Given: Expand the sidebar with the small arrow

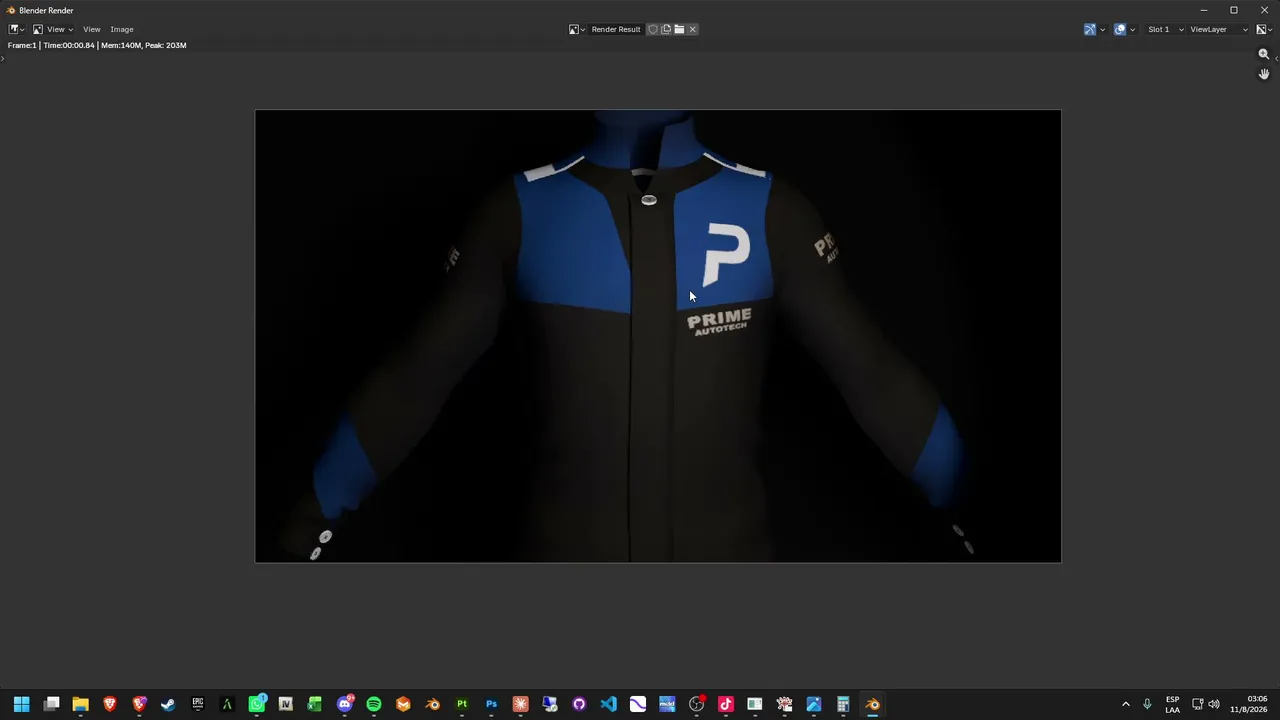Looking at the screenshot, I should coord(1276,58).
